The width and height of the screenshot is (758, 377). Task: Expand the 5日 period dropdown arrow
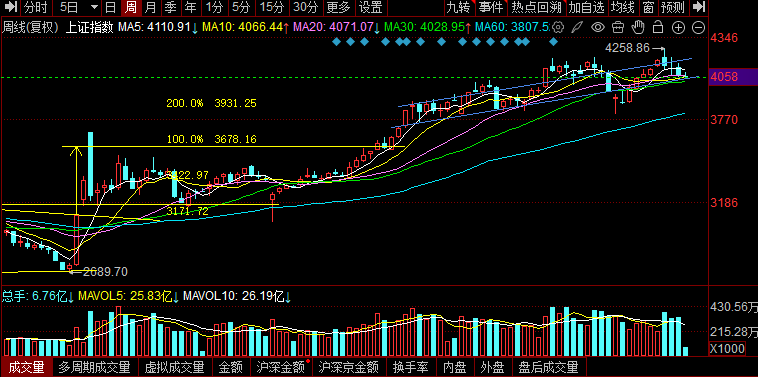pyautogui.click(x=94, y=7)
